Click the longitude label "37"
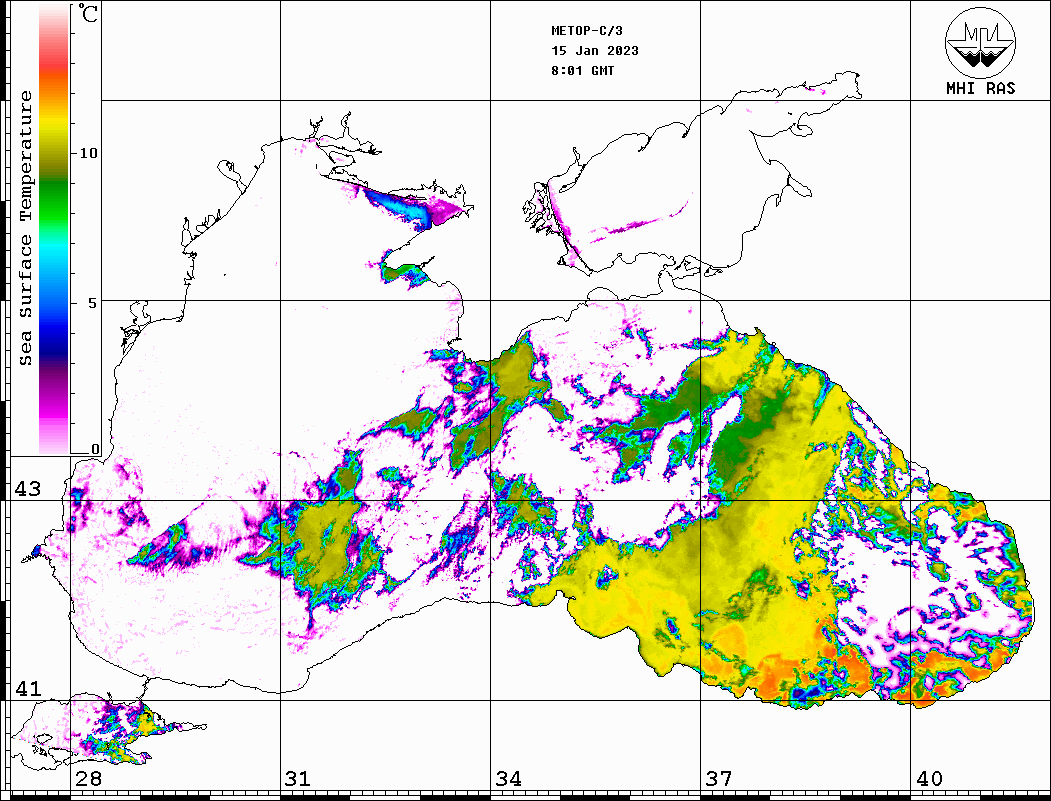Image resolution: width=1051 pixels, height=801 pixels. tap(719, 779)
